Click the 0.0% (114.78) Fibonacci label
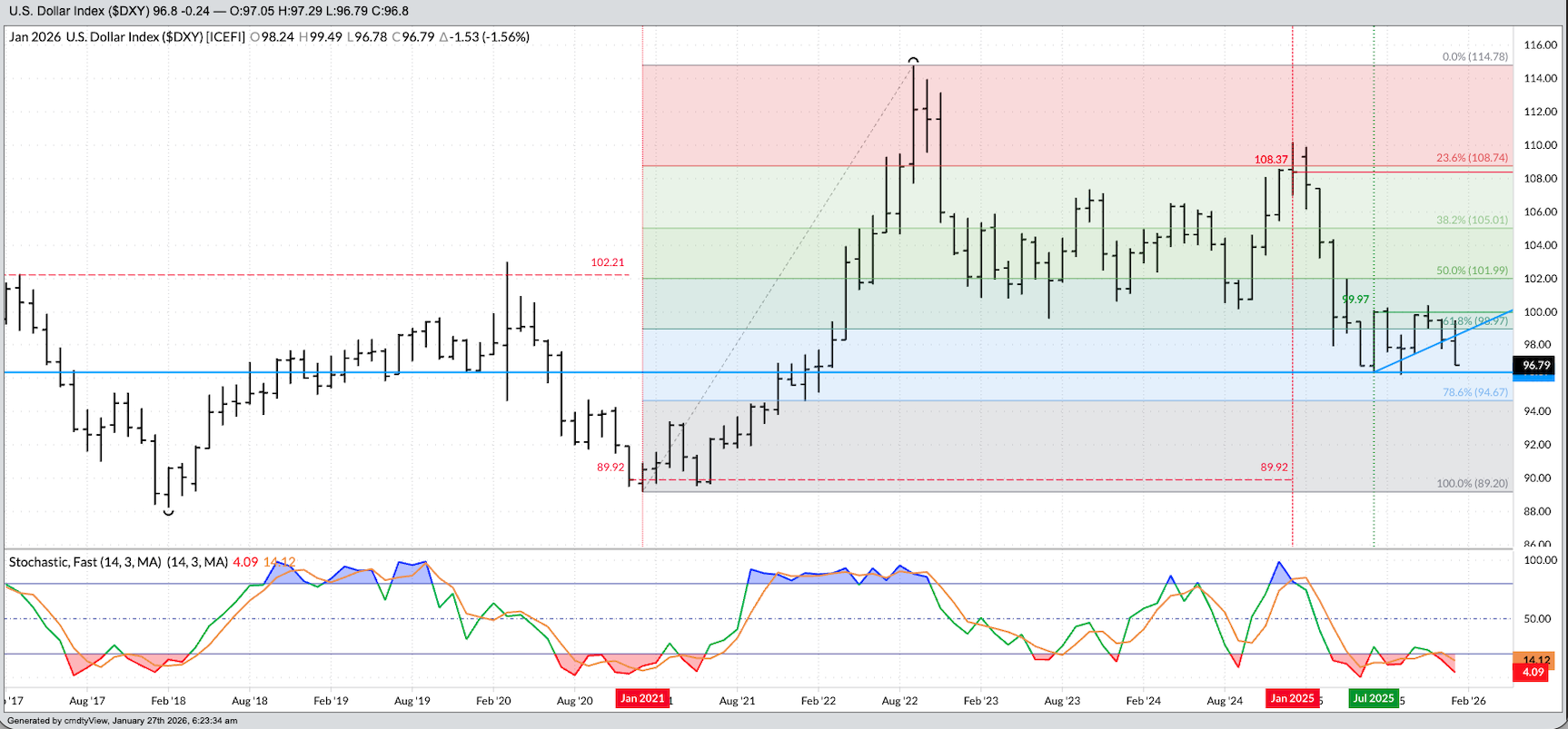 (1474, 56)
